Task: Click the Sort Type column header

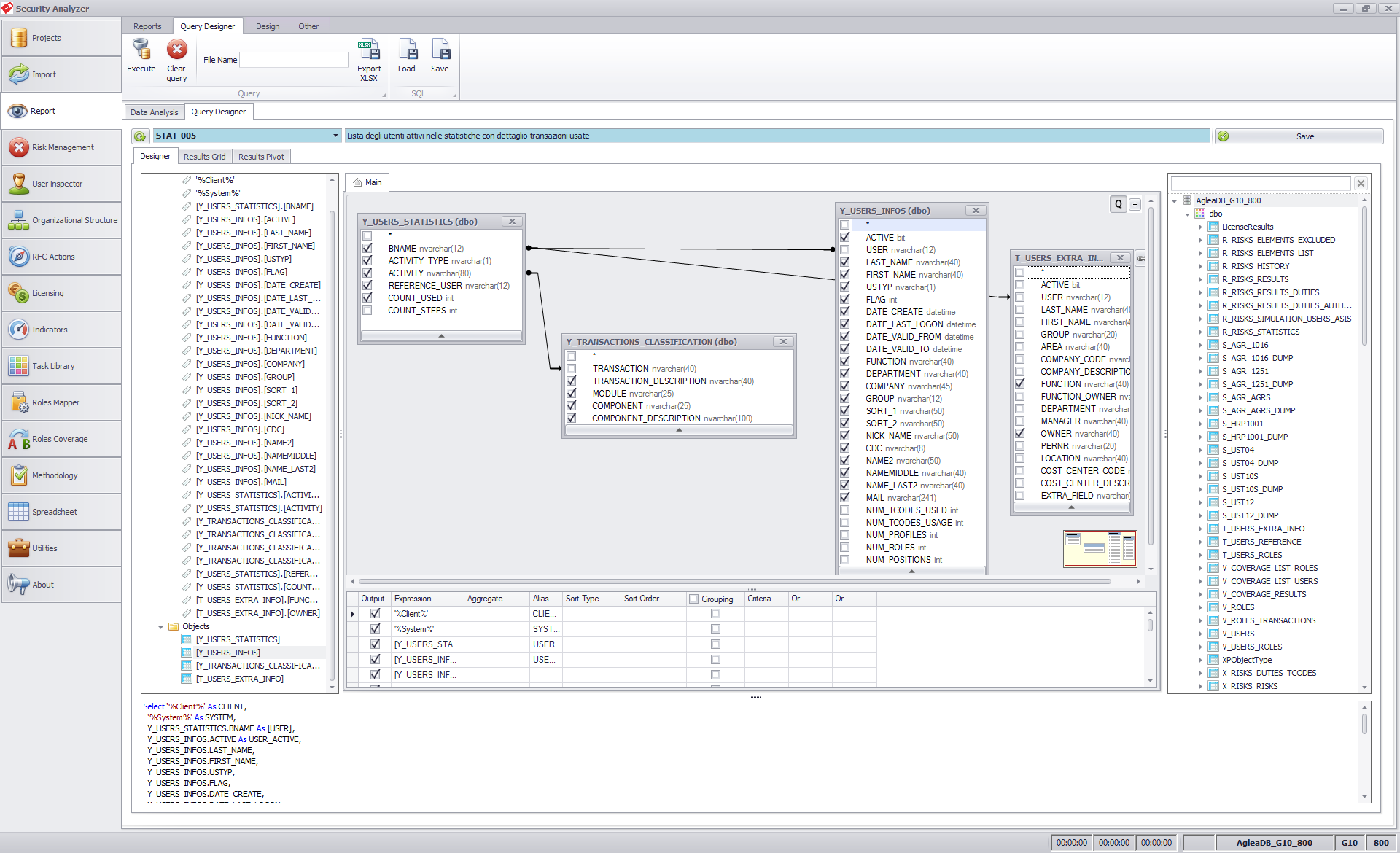Action: click(591, 599)
